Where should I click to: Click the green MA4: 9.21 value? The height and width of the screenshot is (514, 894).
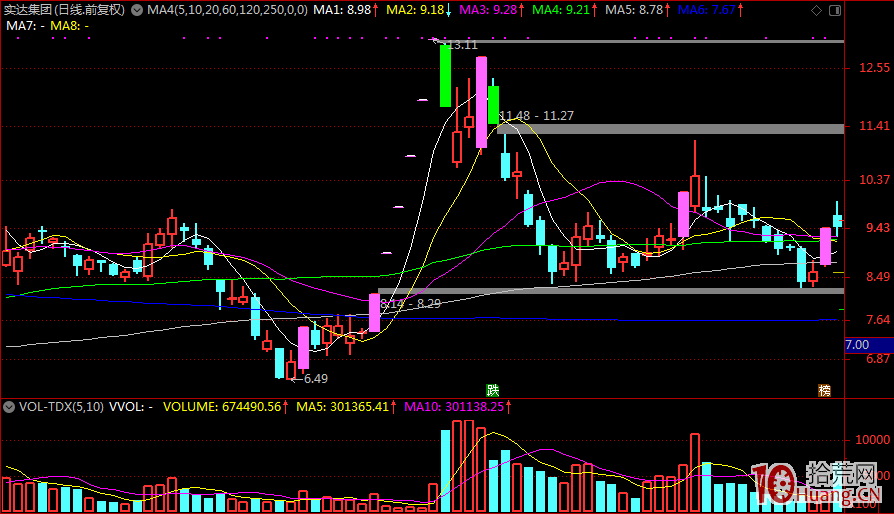tap(561, 10)
